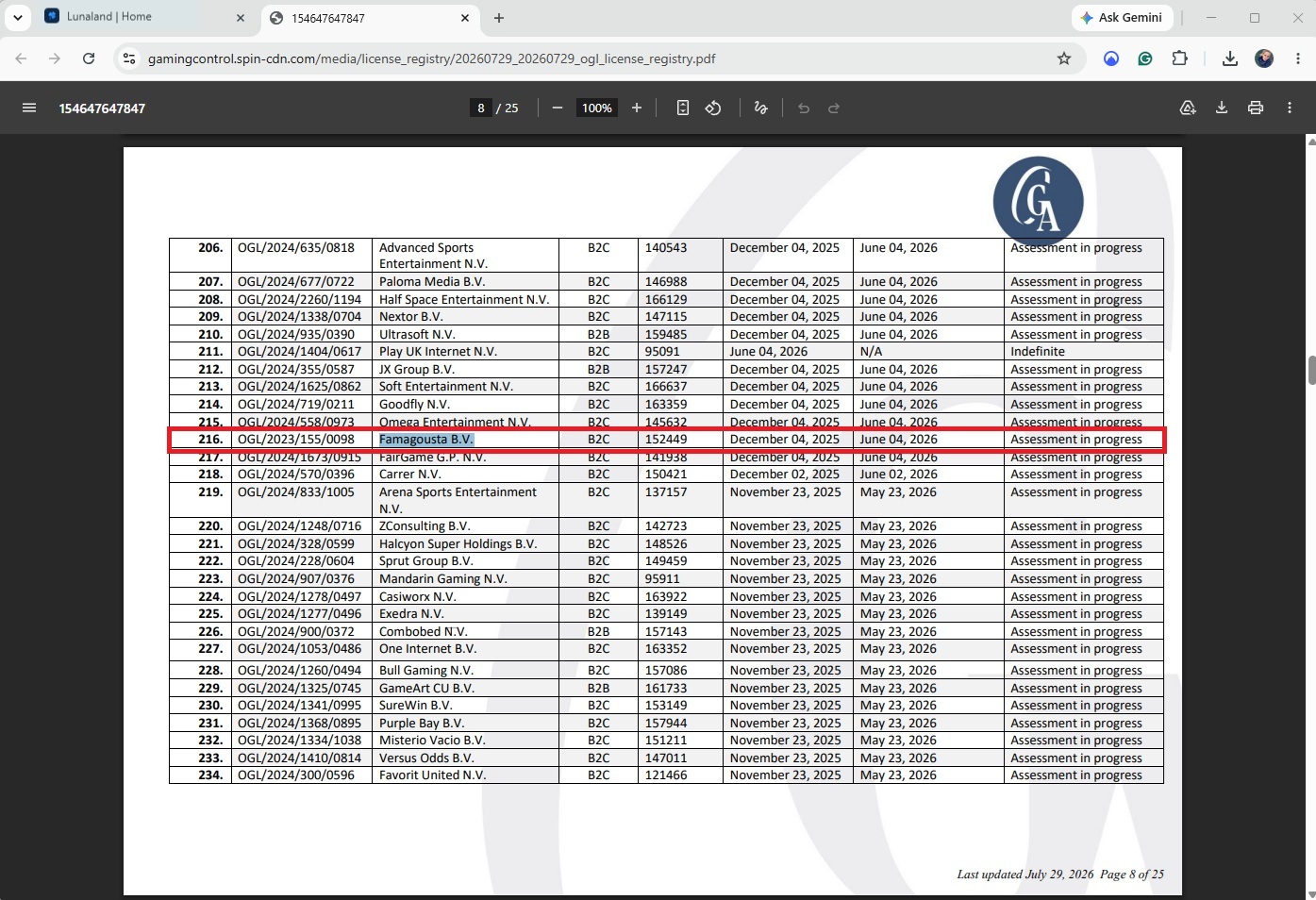The height and width of the screenshot is (900, 1316).
Task: Reload the current page
Action: tap(89, 58)
